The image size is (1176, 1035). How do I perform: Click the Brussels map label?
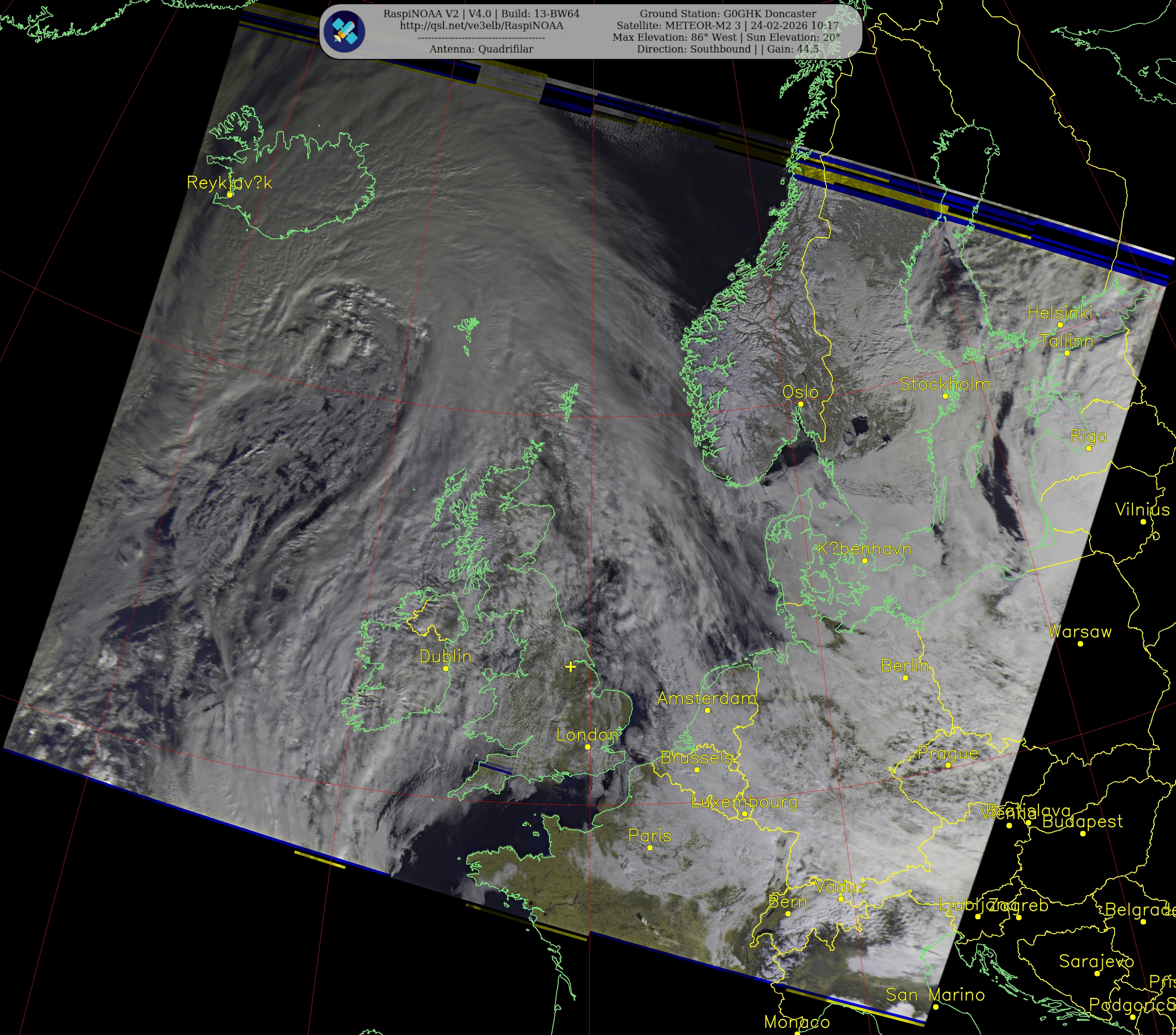(696, 758)
